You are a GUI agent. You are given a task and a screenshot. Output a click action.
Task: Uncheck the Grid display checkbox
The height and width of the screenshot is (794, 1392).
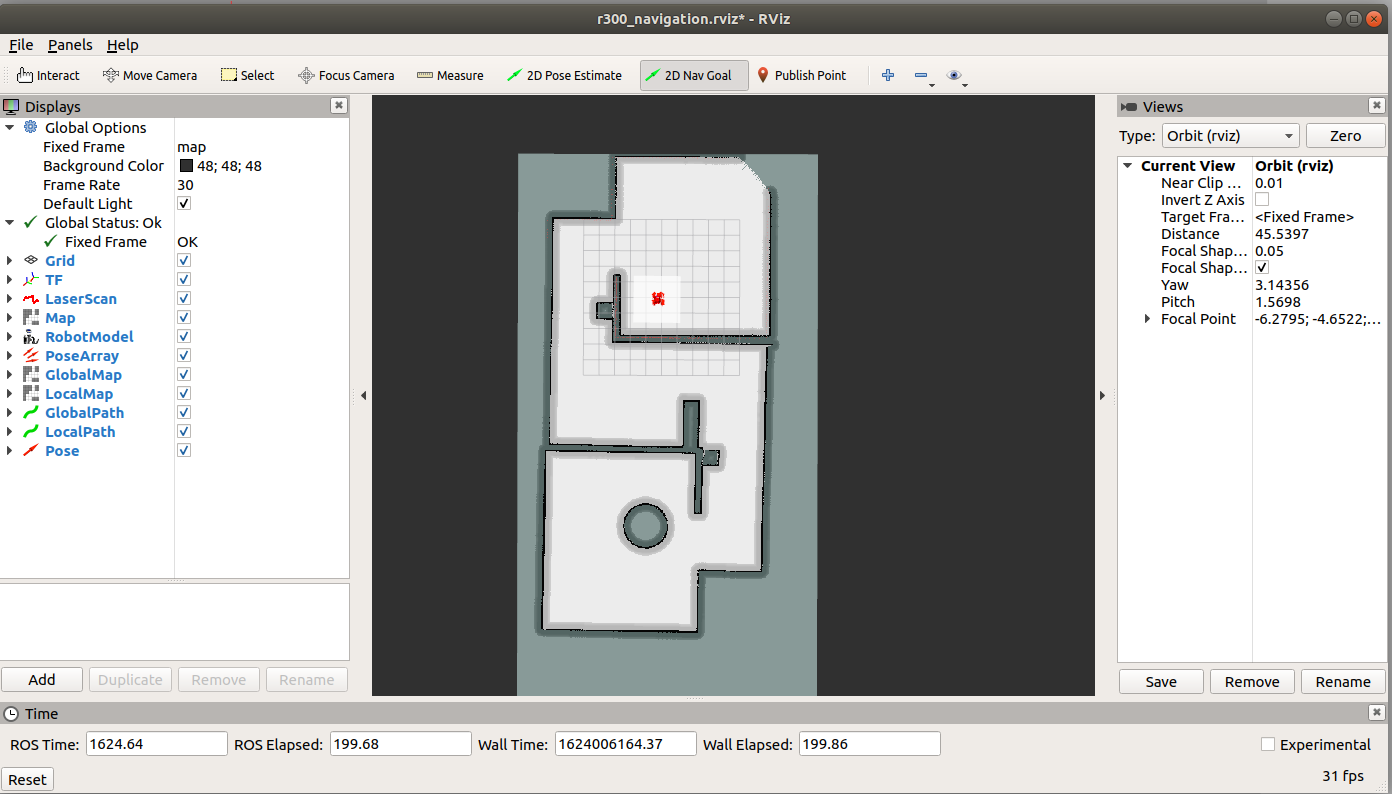coord(184,260)
